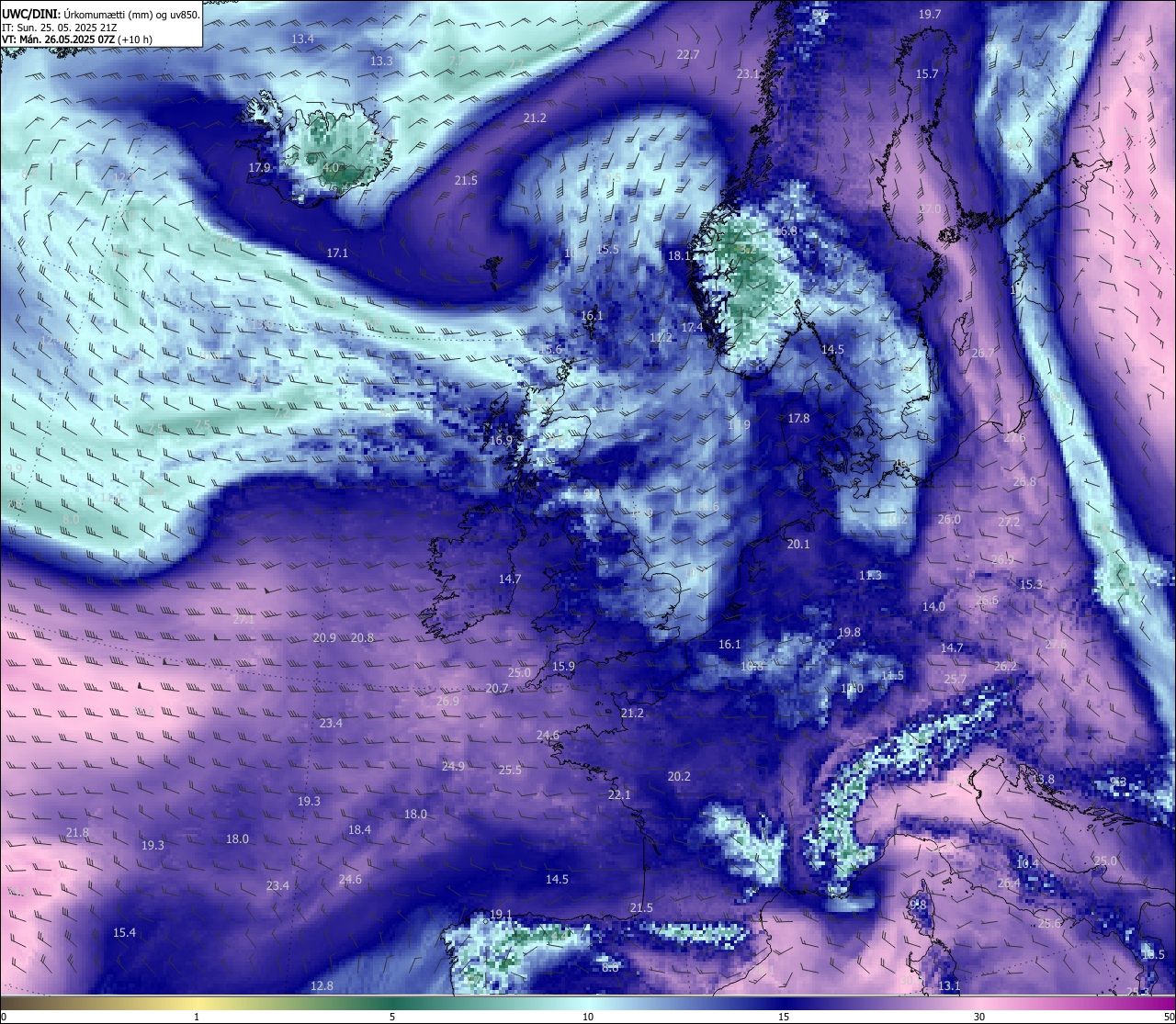
Task: Click the 22.1 value over western France
Action: [x=619, y=795]
